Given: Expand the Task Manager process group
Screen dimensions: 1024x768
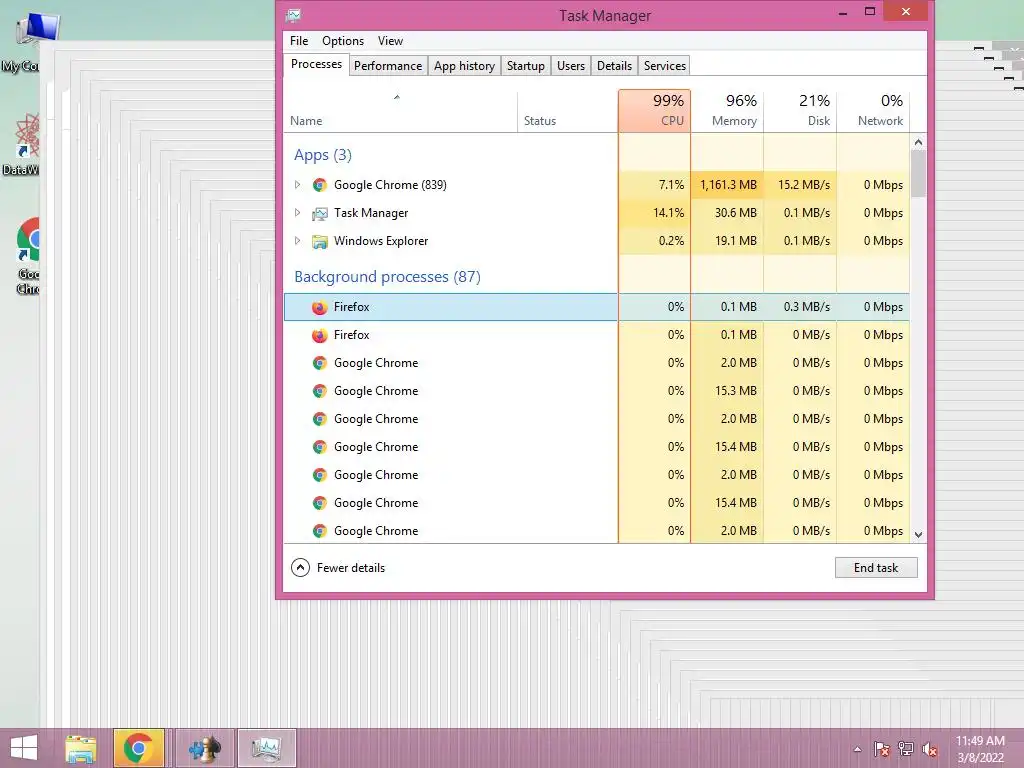Looking at the screenshot, I should pos(297,213).
